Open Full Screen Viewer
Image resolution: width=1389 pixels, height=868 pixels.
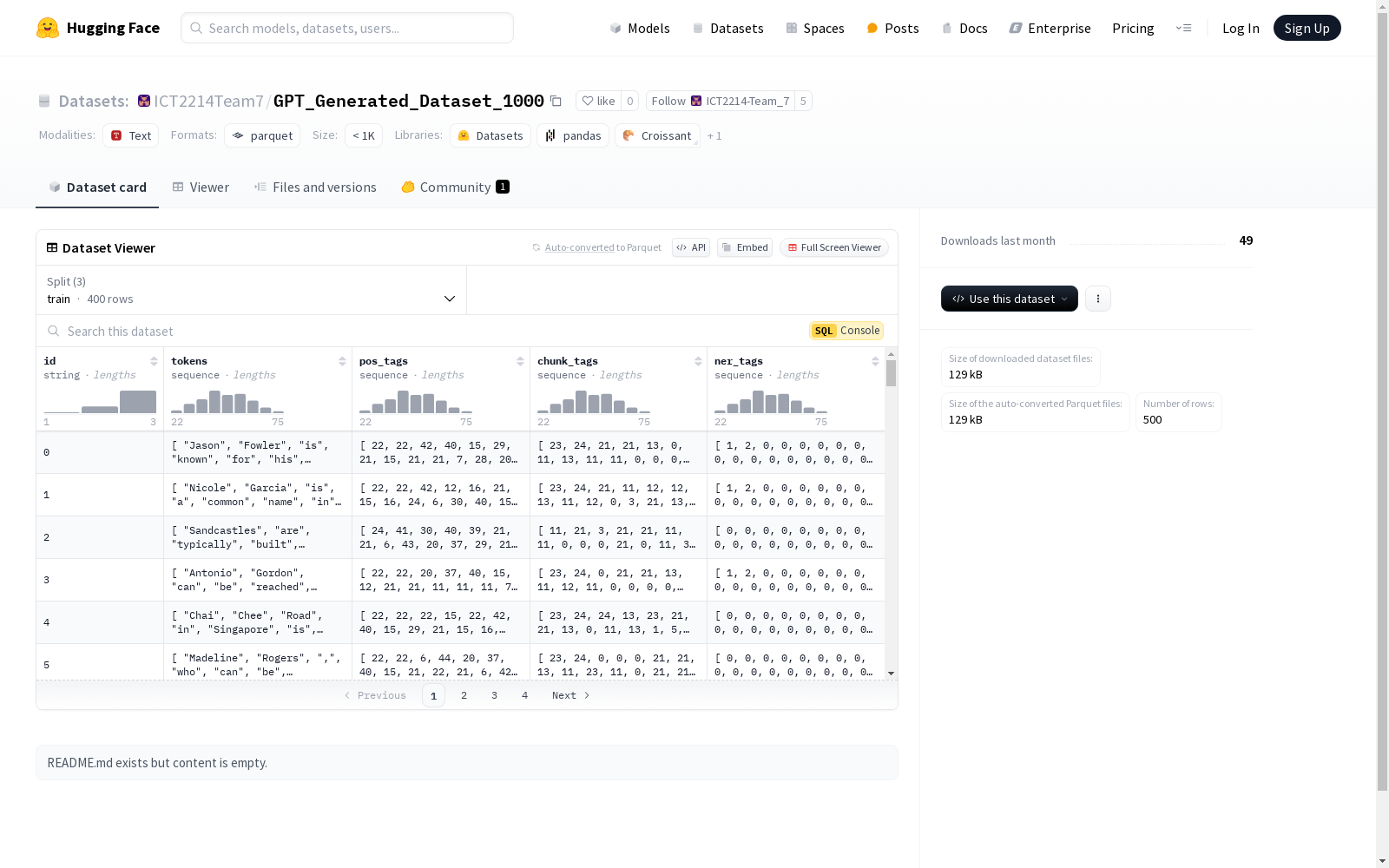pos(834,247)
